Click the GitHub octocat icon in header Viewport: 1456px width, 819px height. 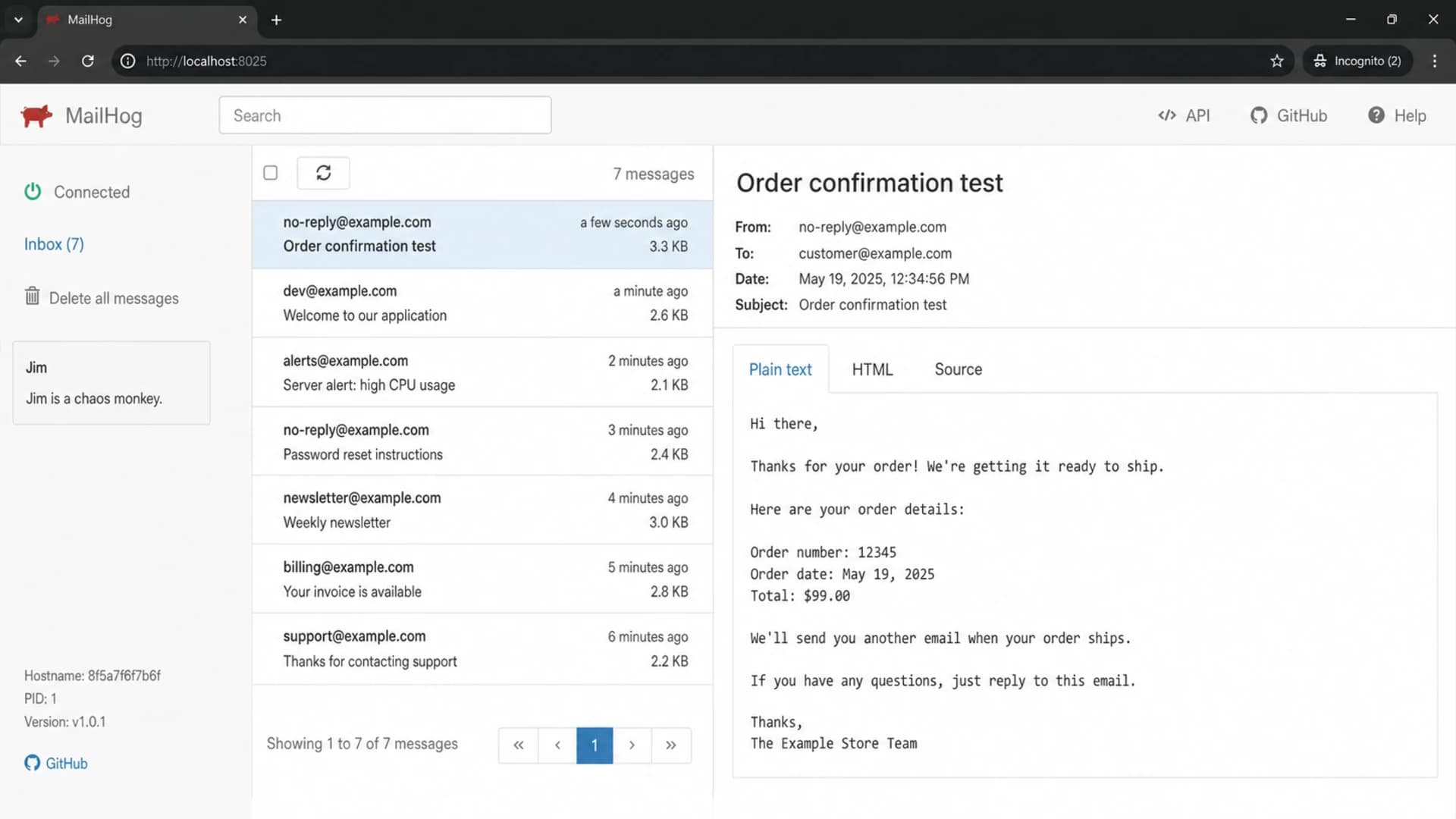(x=1259, y=115)
